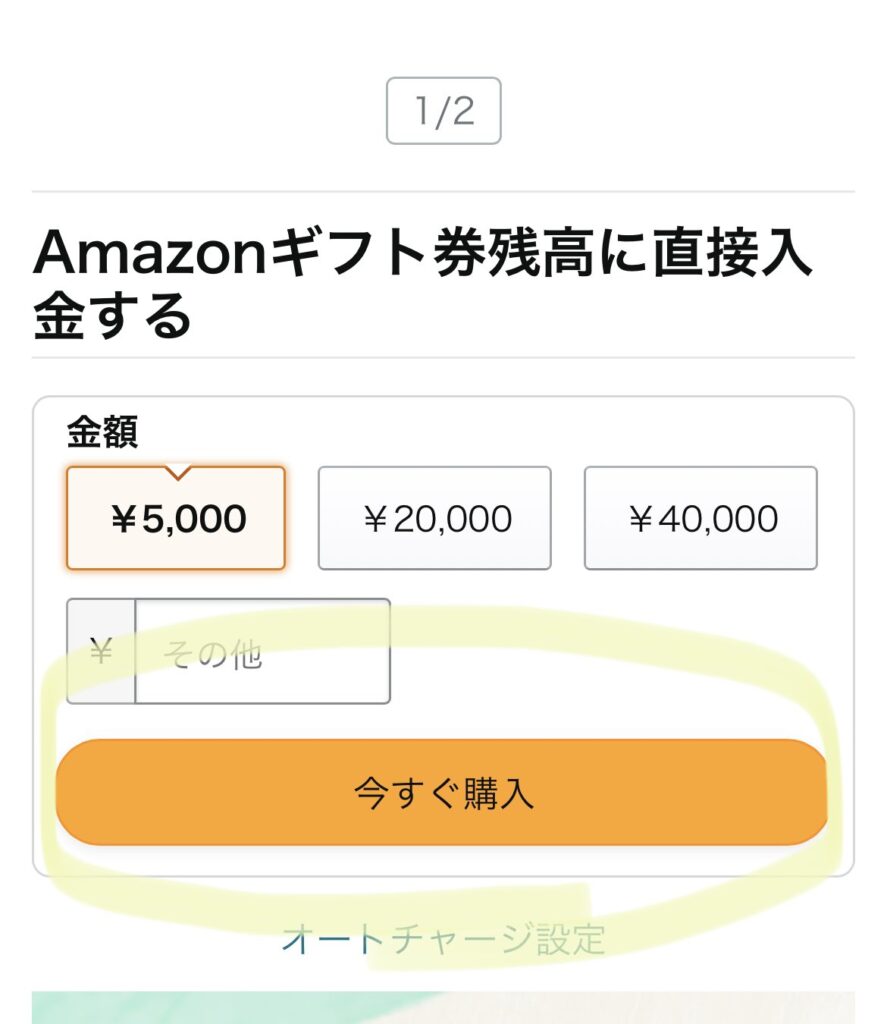Click the 1/2 page indicator
The width and height of the screenshot is (887, 1024).
coord(444,110)
